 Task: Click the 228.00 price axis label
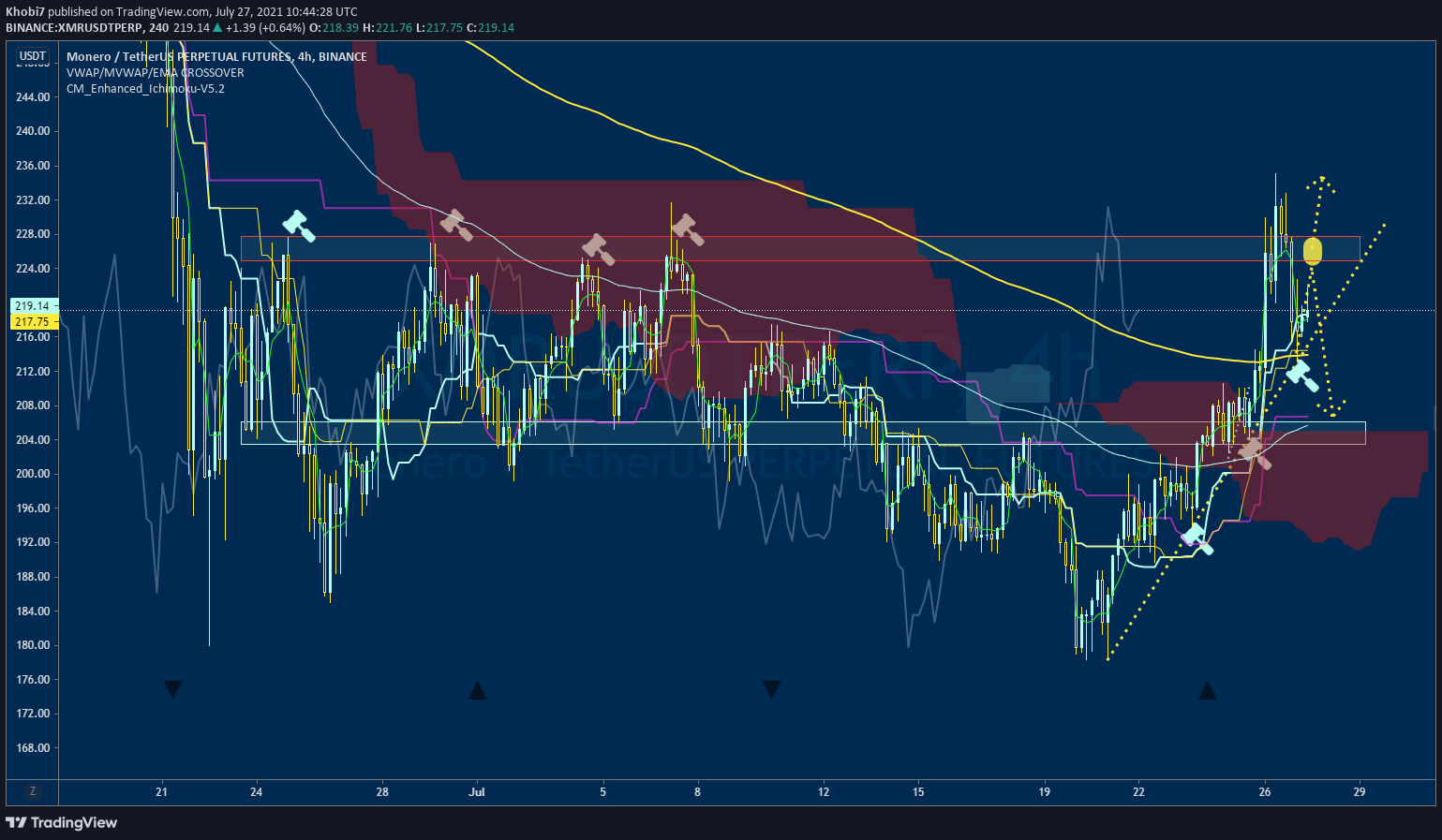coord(33,234)
